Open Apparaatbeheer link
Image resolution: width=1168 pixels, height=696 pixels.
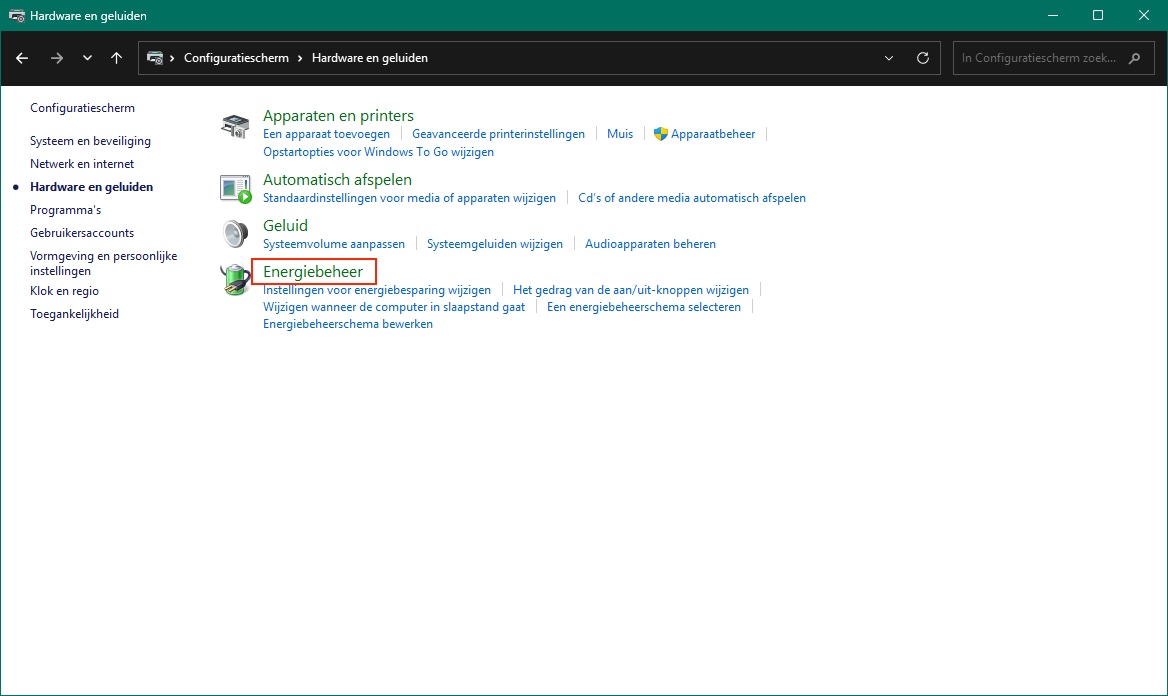713,134
